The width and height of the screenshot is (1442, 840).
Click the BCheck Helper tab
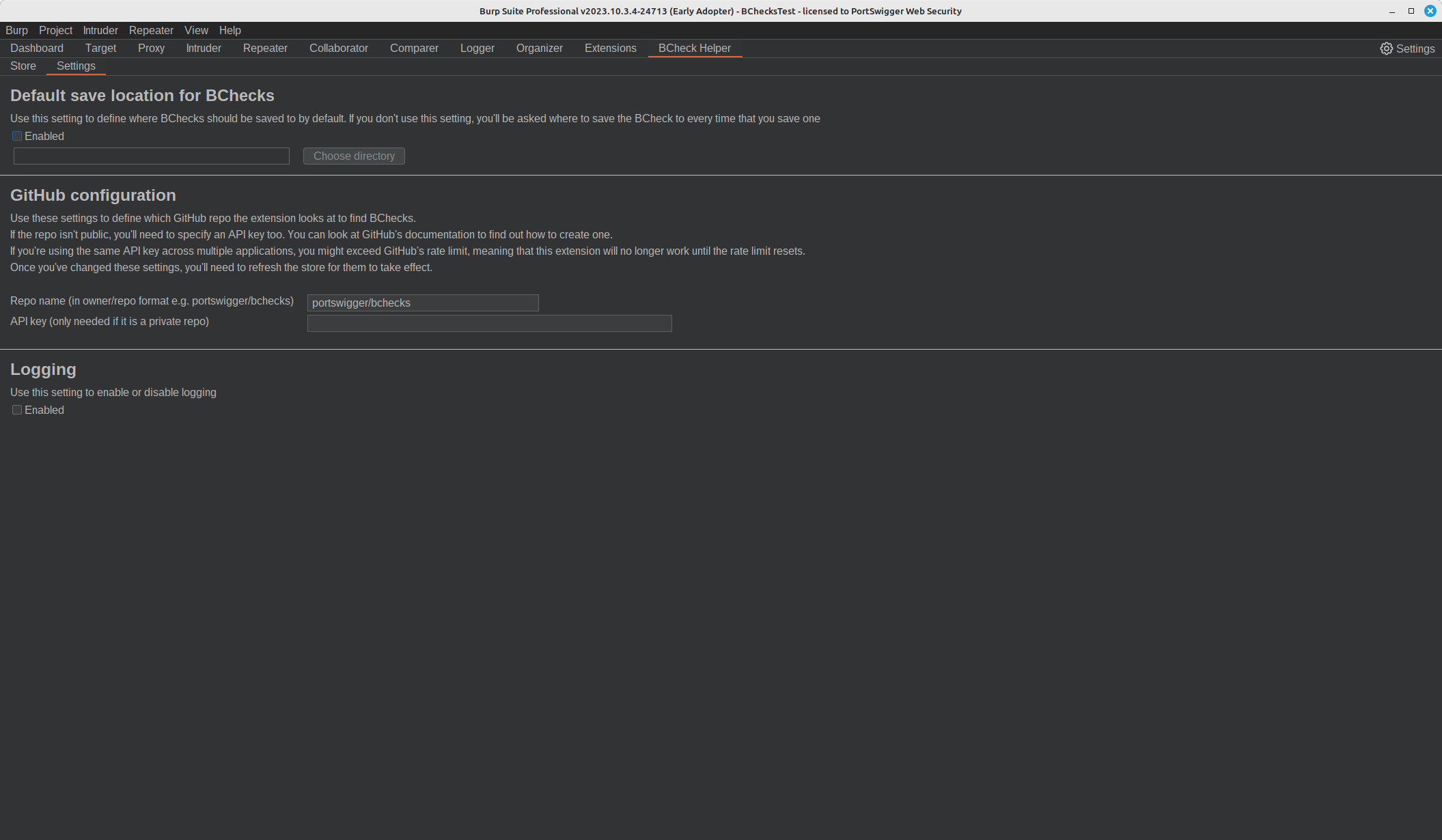(694, 48)
